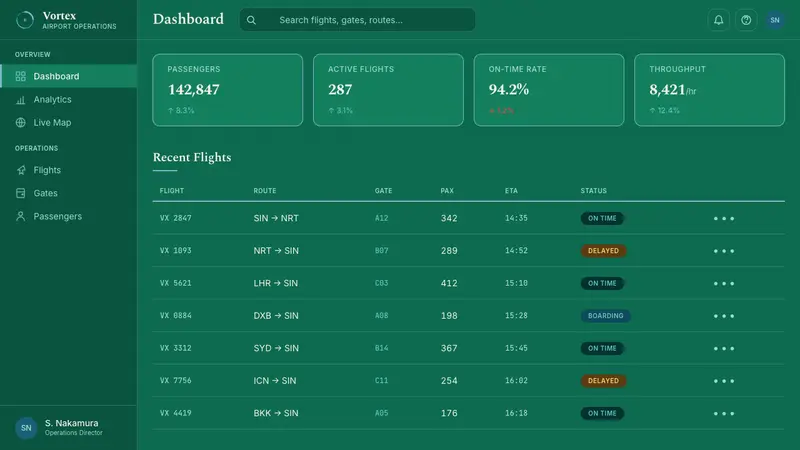The height and width of the screenshot is (450, 800).
Task: Sort by the STATUS column header
Action: point(593,191)
